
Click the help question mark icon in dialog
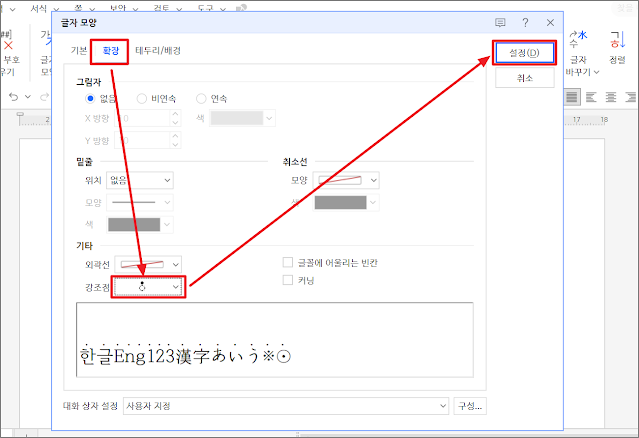pos(525,23)
